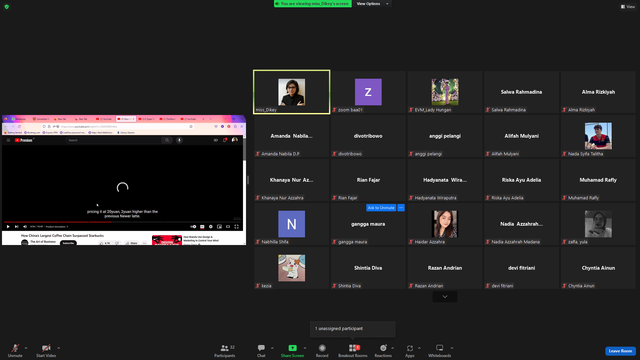Image resolution: width=640 pixels, height=360 pixels.
Task: Select Nada Syifa Talitha's video tile
Action: point(598,136)
